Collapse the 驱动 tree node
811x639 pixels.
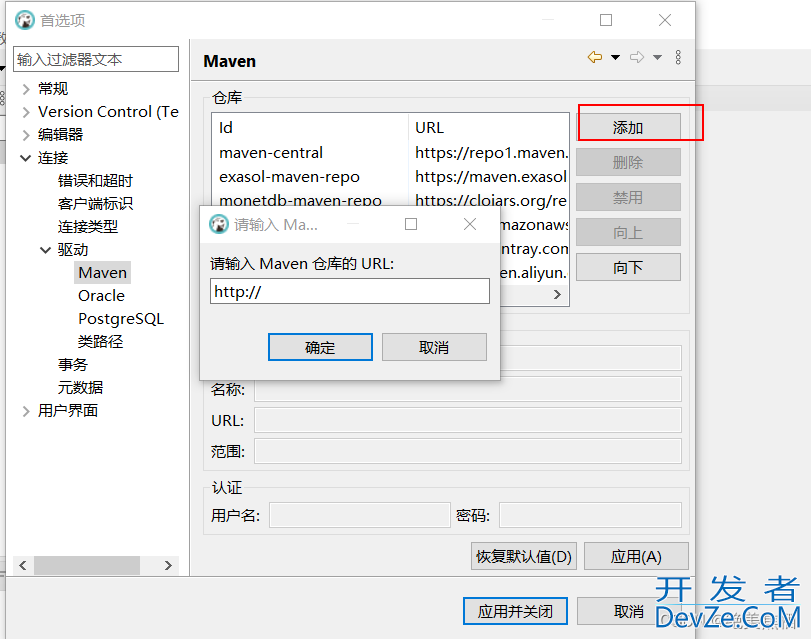click(46, 250)
